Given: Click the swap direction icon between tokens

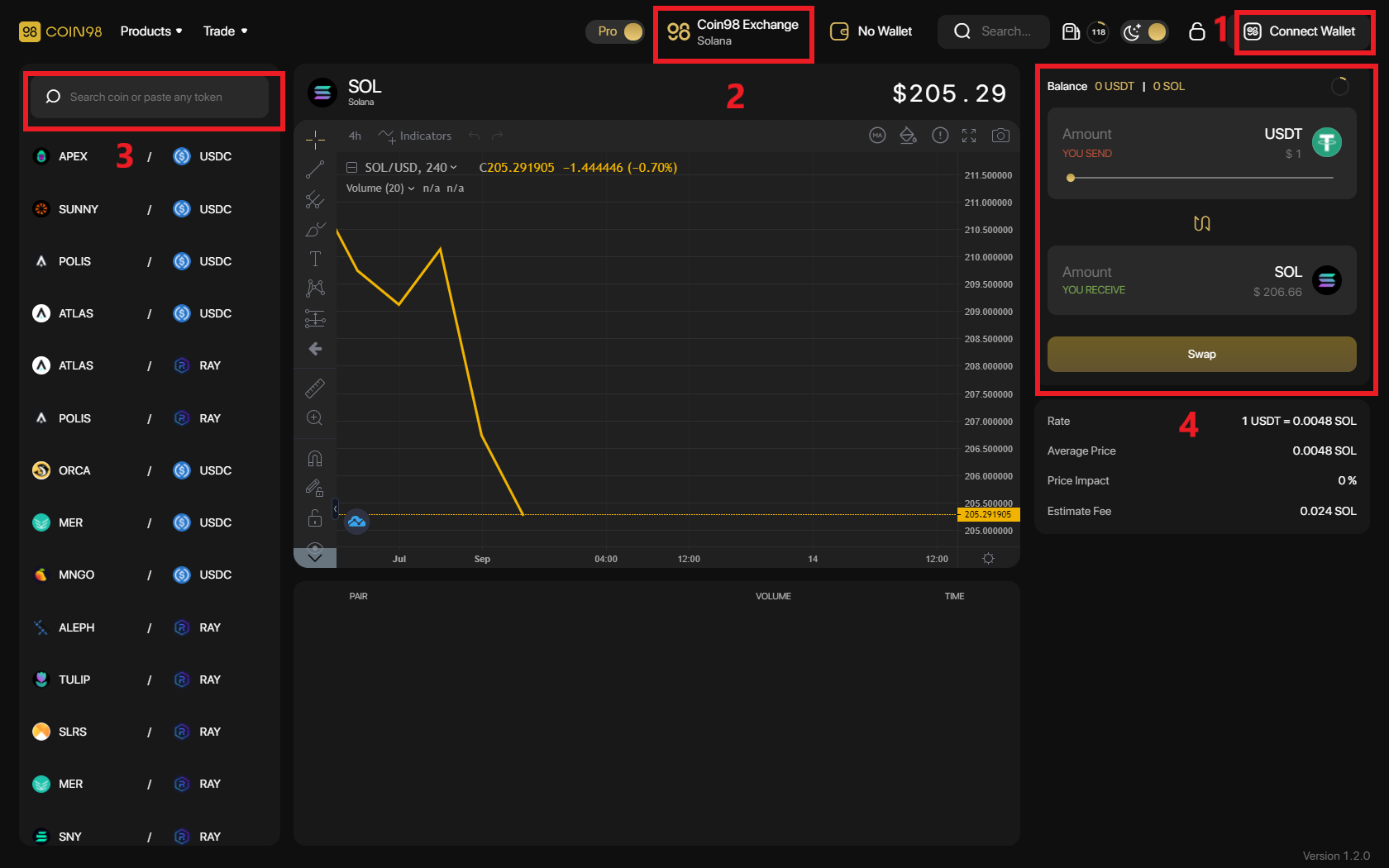Looking at the screenshot, I should tap(1202, 223).
